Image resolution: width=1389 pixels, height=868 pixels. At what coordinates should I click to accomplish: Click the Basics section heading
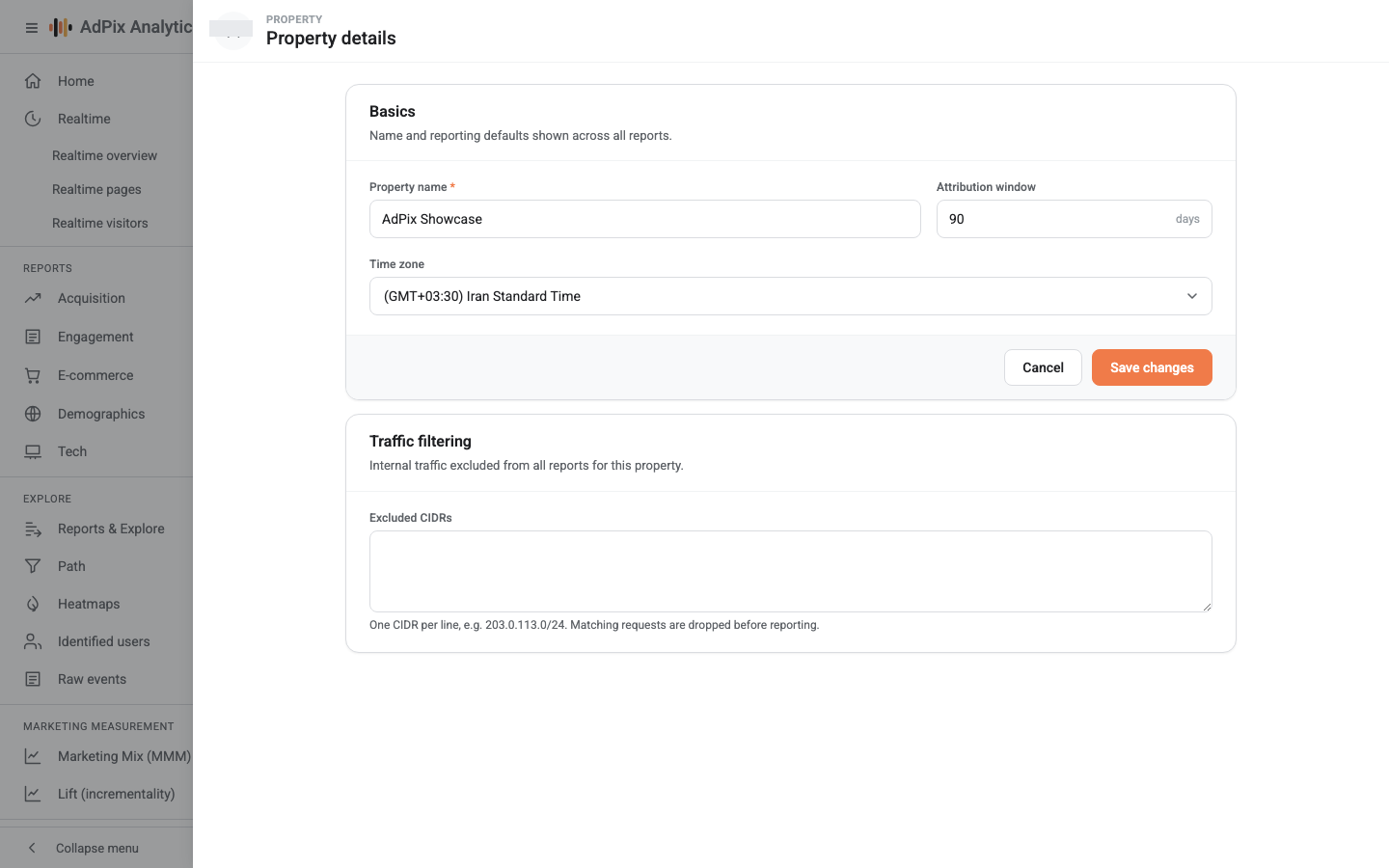pyautogui.click(x=393, y=112)
